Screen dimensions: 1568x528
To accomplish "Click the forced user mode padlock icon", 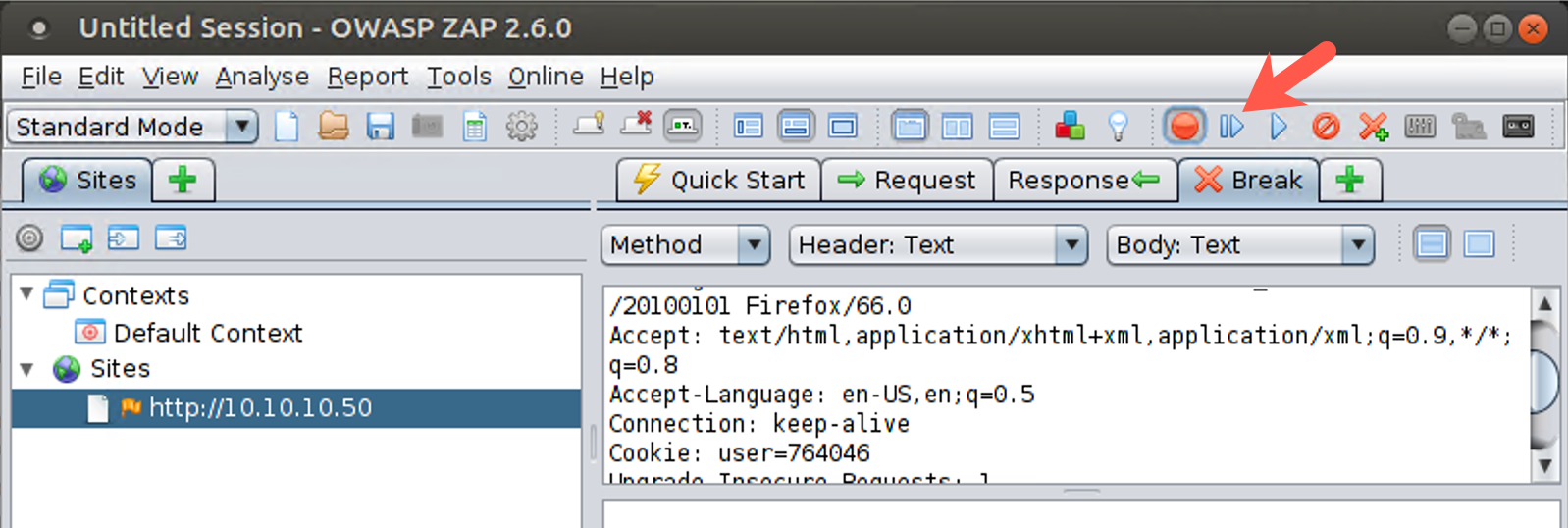I will coord(1468,127).
